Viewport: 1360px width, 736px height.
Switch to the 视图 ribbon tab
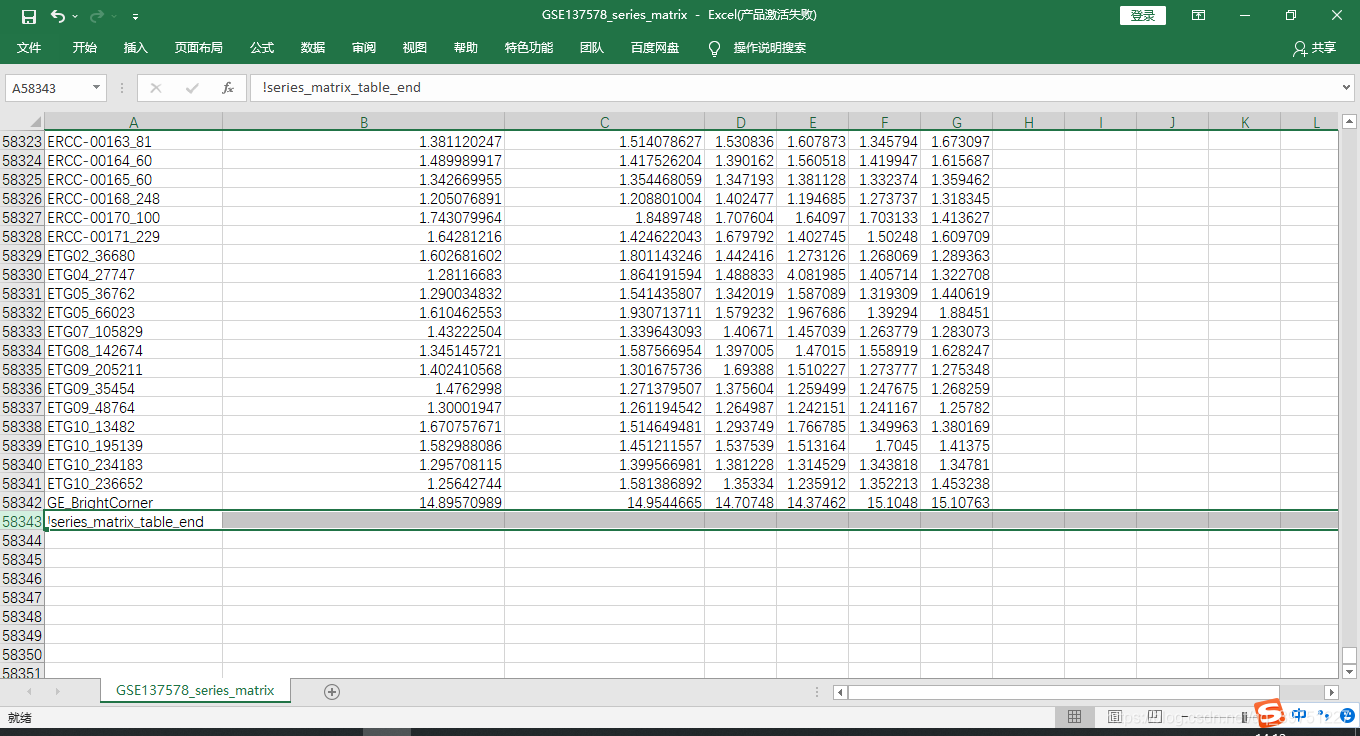point(415,48)
